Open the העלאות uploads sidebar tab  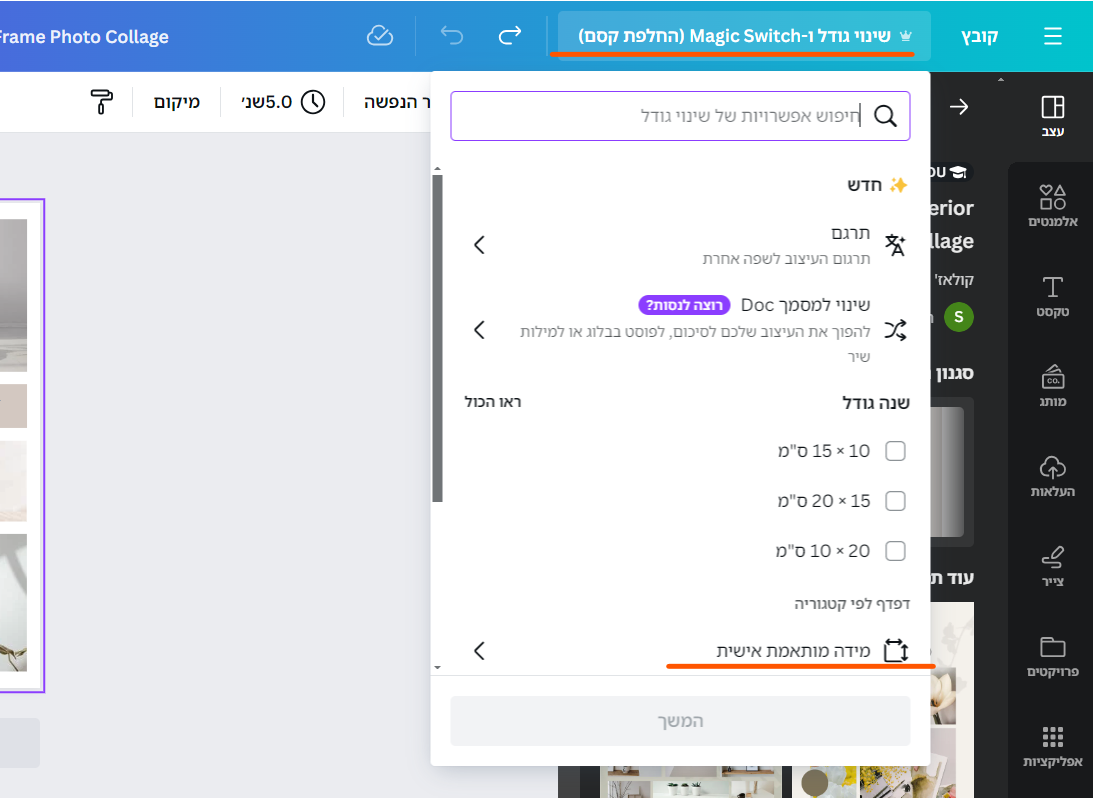[1053, 476]
